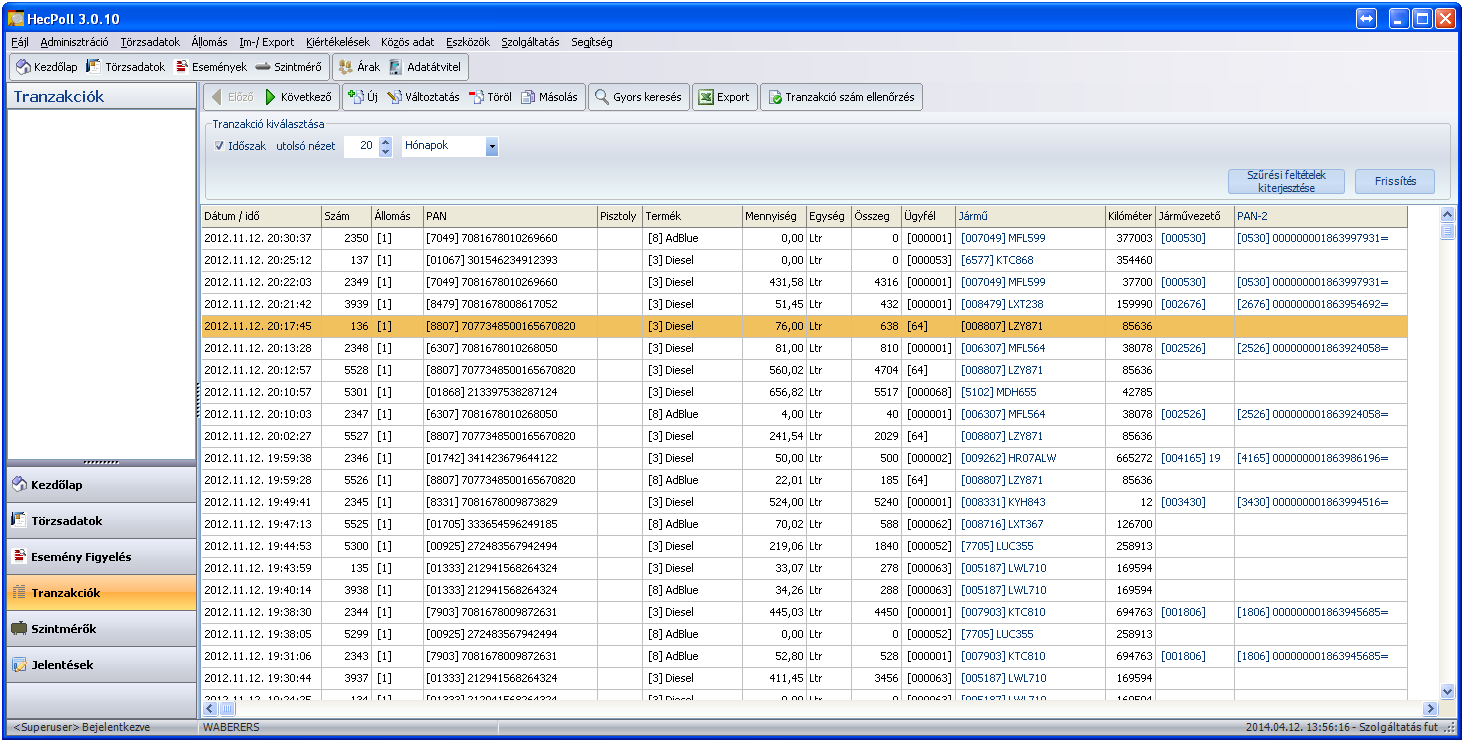1463x743 pixels.
Task: Open Adatátvitel from the top toolbar
Action: pyautogui.click(x=426, y=67)
